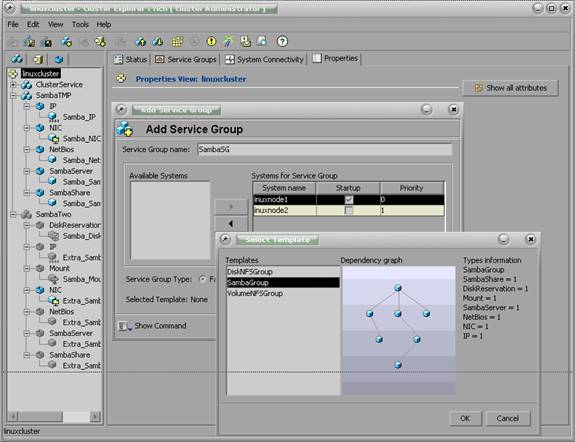Switch to the System Connectivity tab
This screenshot has width=575, height=442.
pos(265,59)
